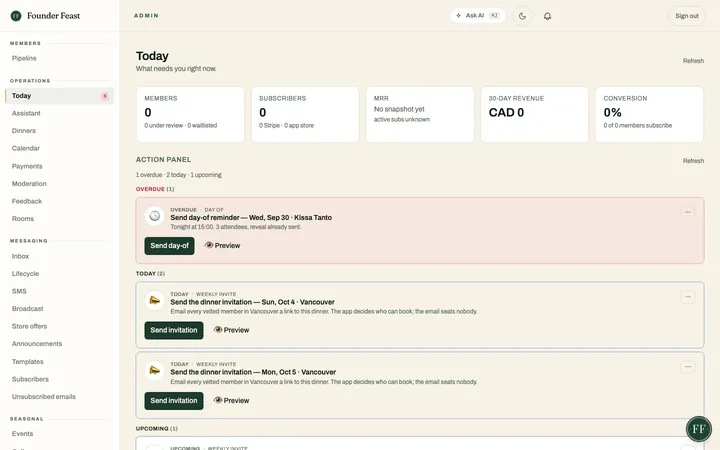Send invitation for Sun, Oct 4 dinner
Image resolution: width=720 pixels, height=450 pixels.
(174, 330)
